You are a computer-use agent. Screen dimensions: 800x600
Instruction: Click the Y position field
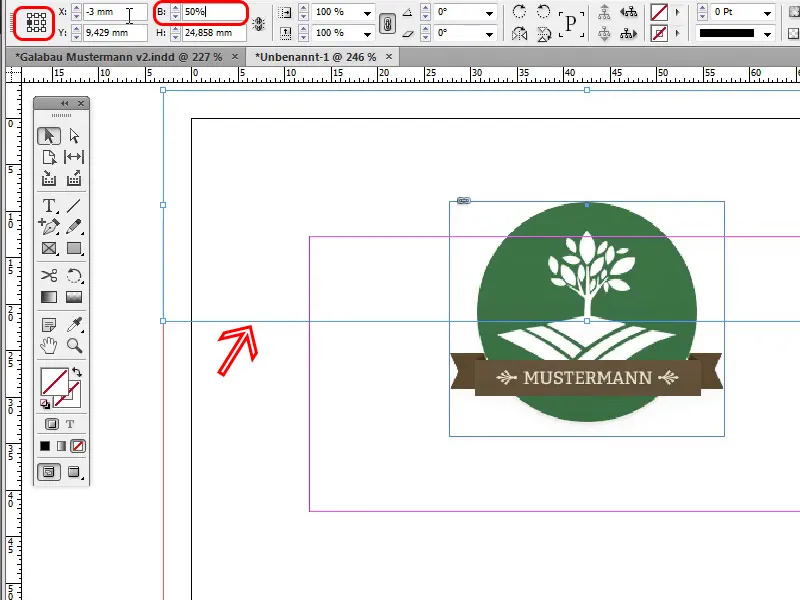(x=115, y=33)
